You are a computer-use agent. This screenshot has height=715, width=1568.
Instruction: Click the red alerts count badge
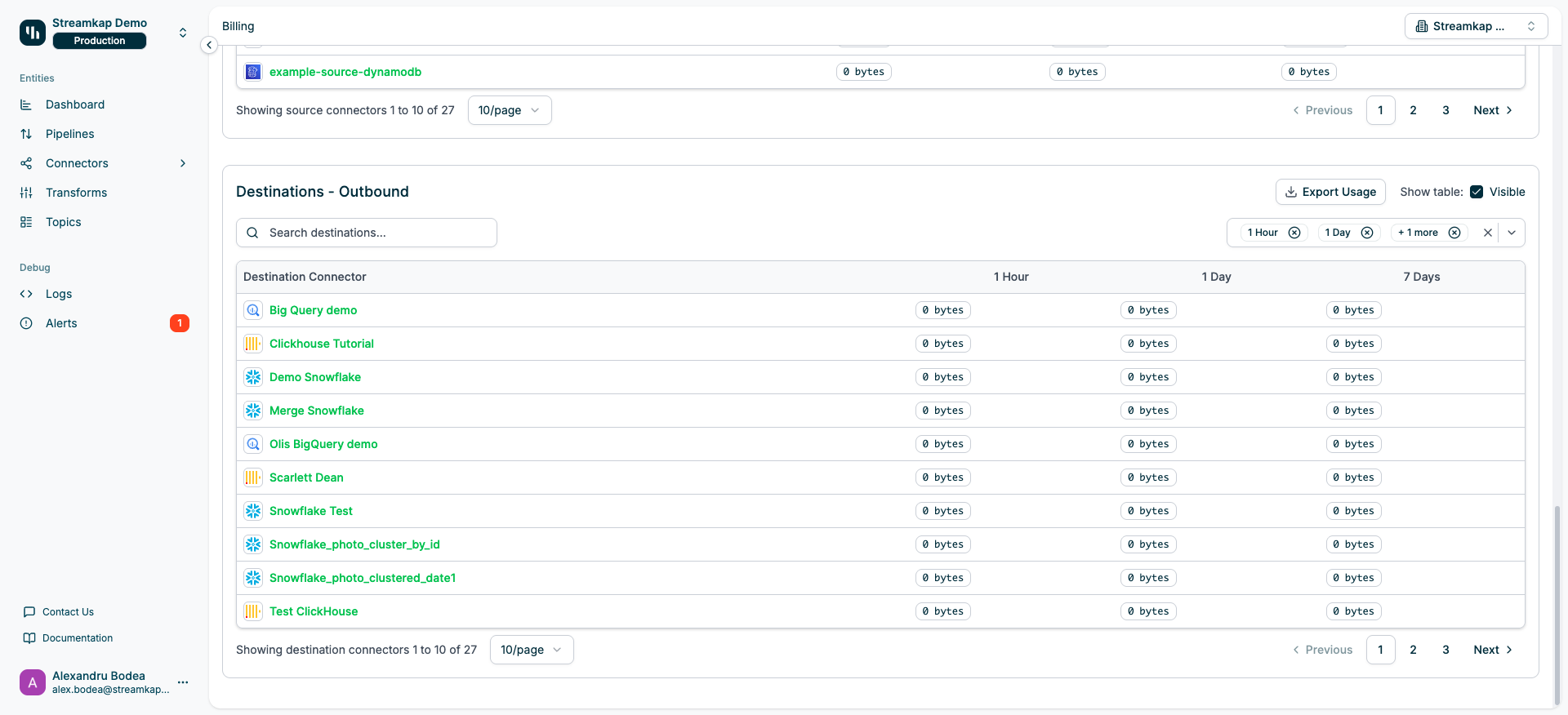(180, 323)
